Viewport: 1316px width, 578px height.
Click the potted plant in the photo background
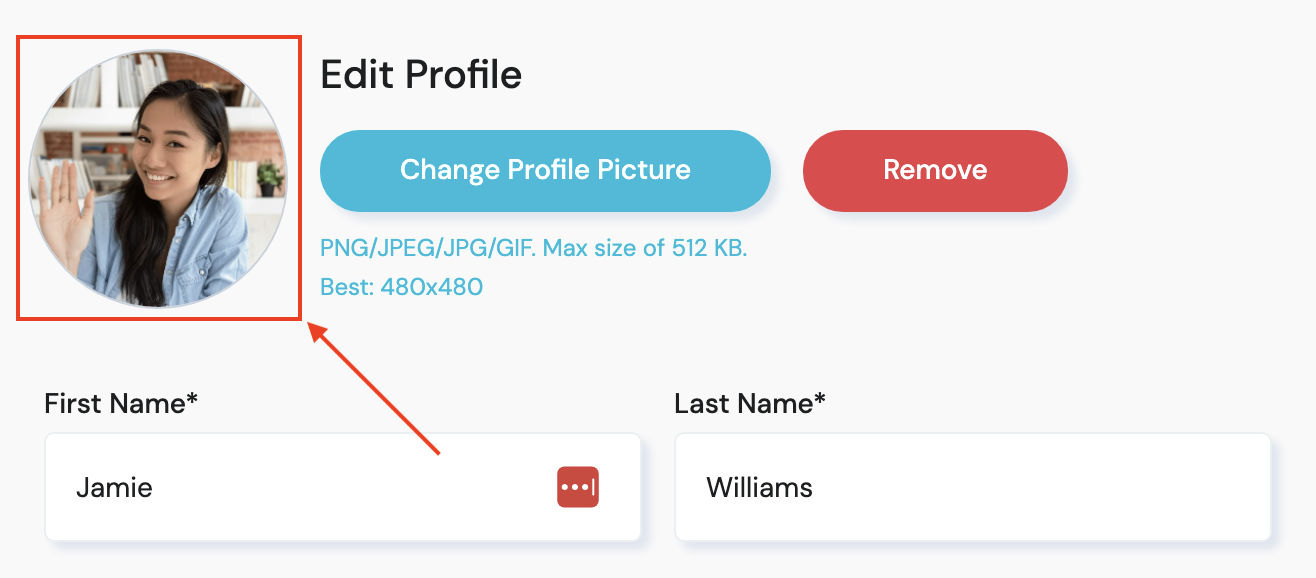269,177
